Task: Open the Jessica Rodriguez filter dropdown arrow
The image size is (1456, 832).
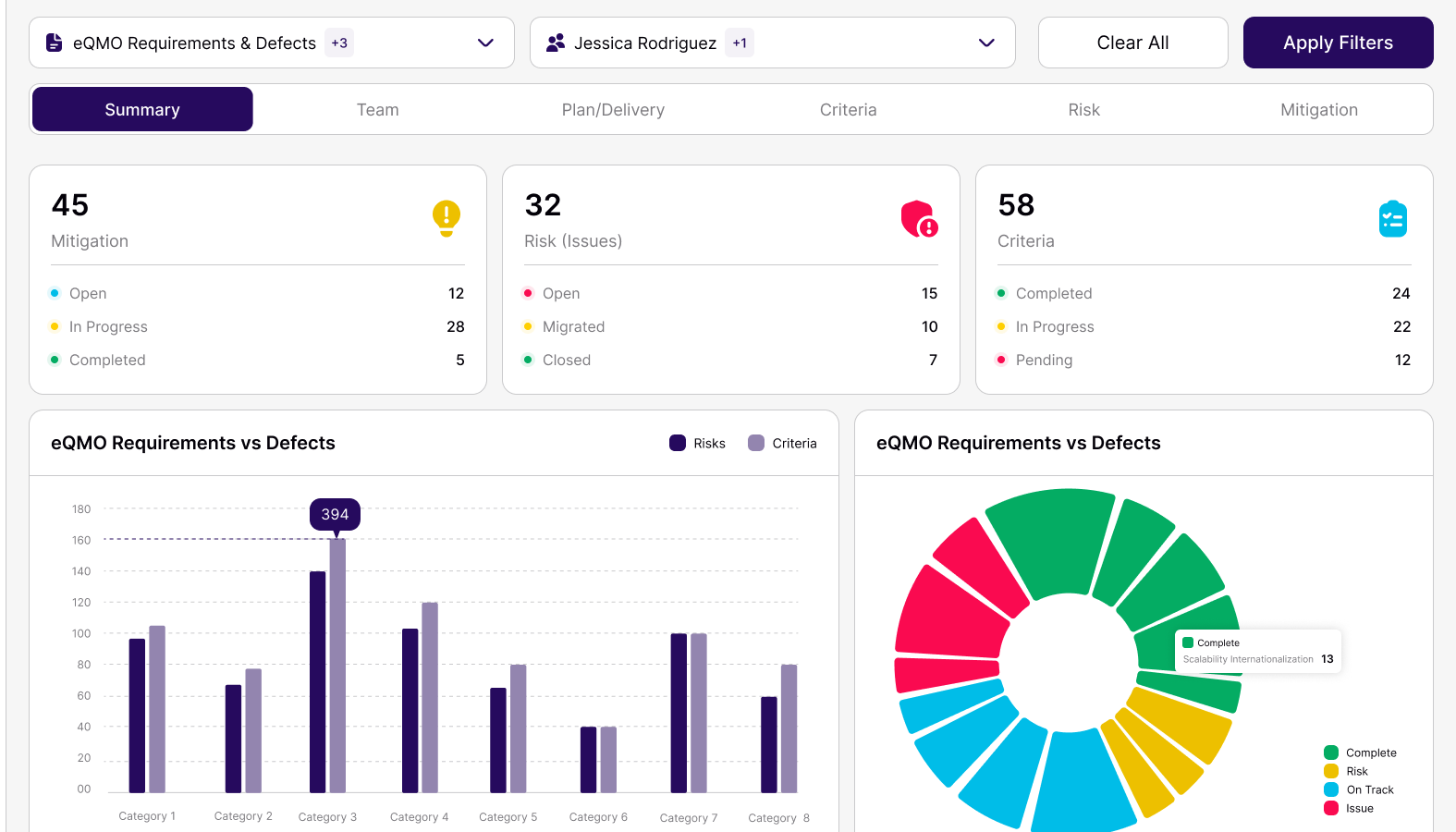Action: [986, 43]
